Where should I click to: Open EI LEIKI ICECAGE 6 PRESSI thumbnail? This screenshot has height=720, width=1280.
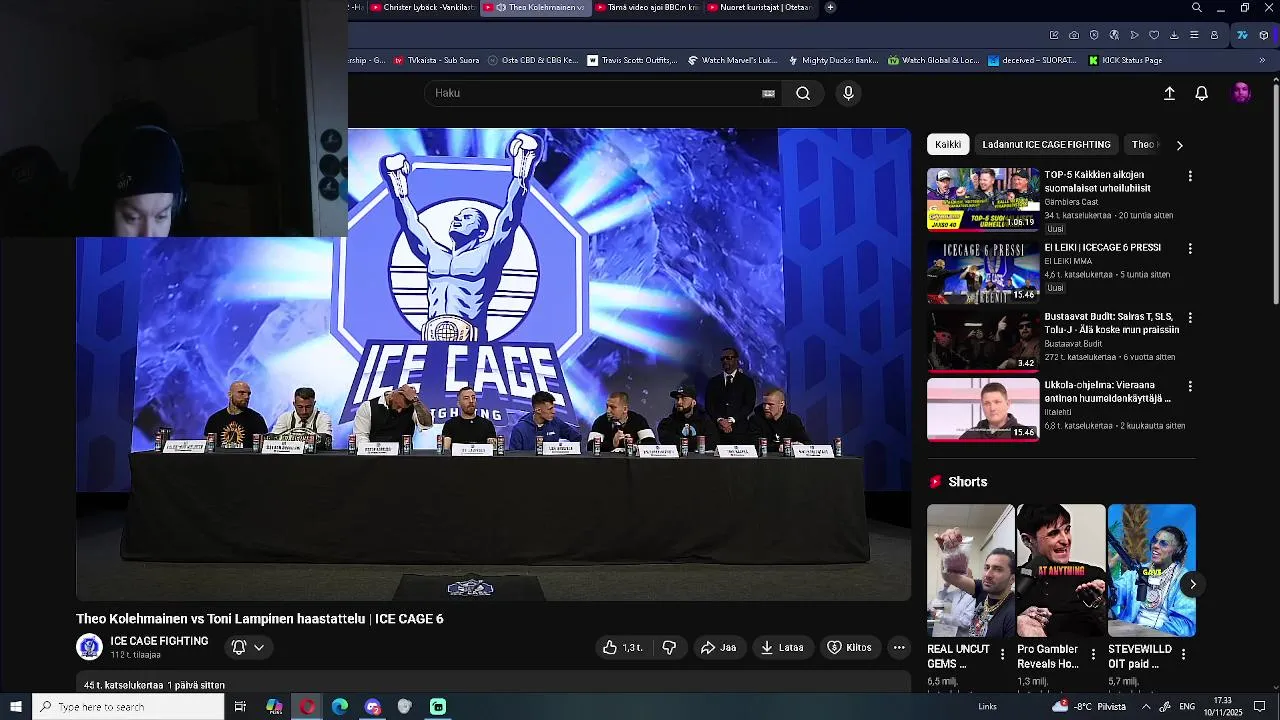tap(983, 271)
